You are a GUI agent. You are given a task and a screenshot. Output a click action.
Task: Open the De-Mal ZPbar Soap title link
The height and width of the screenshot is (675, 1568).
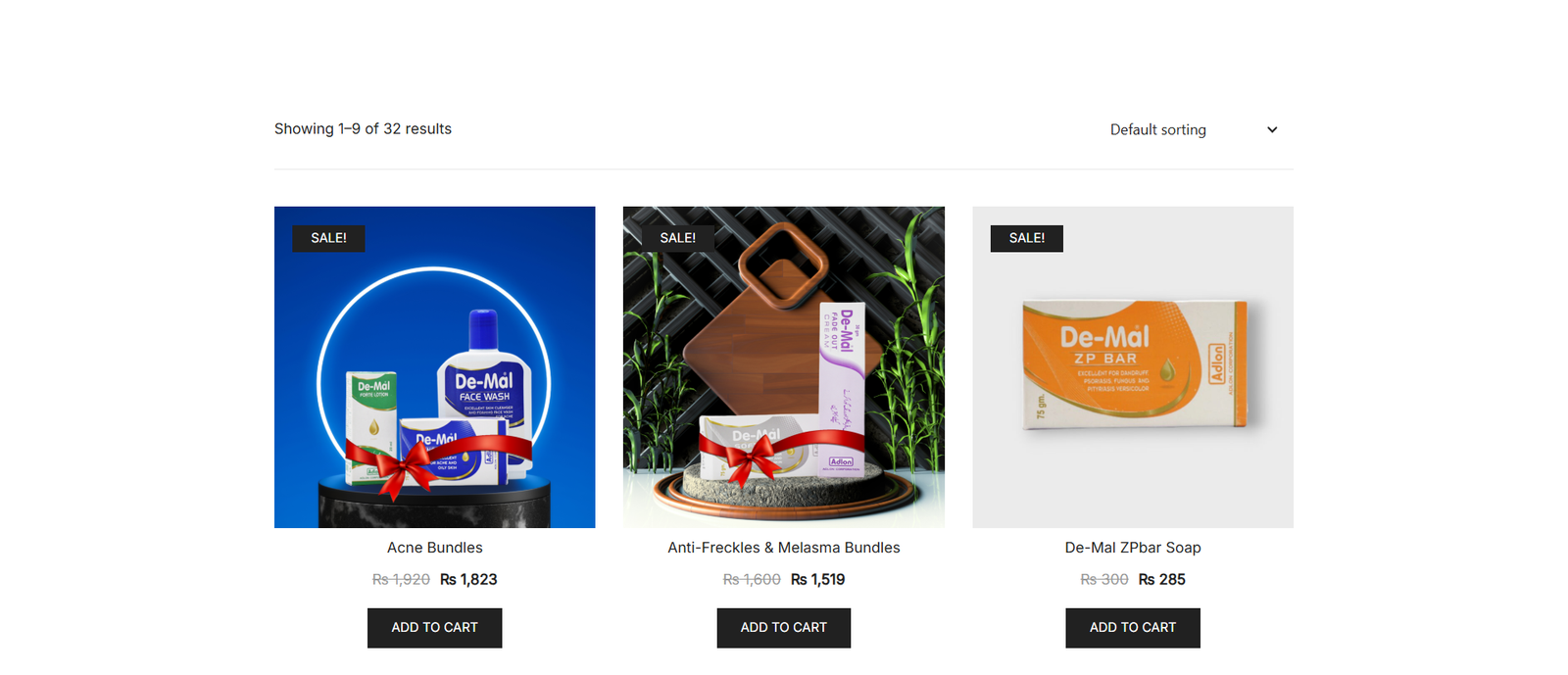1133,548
